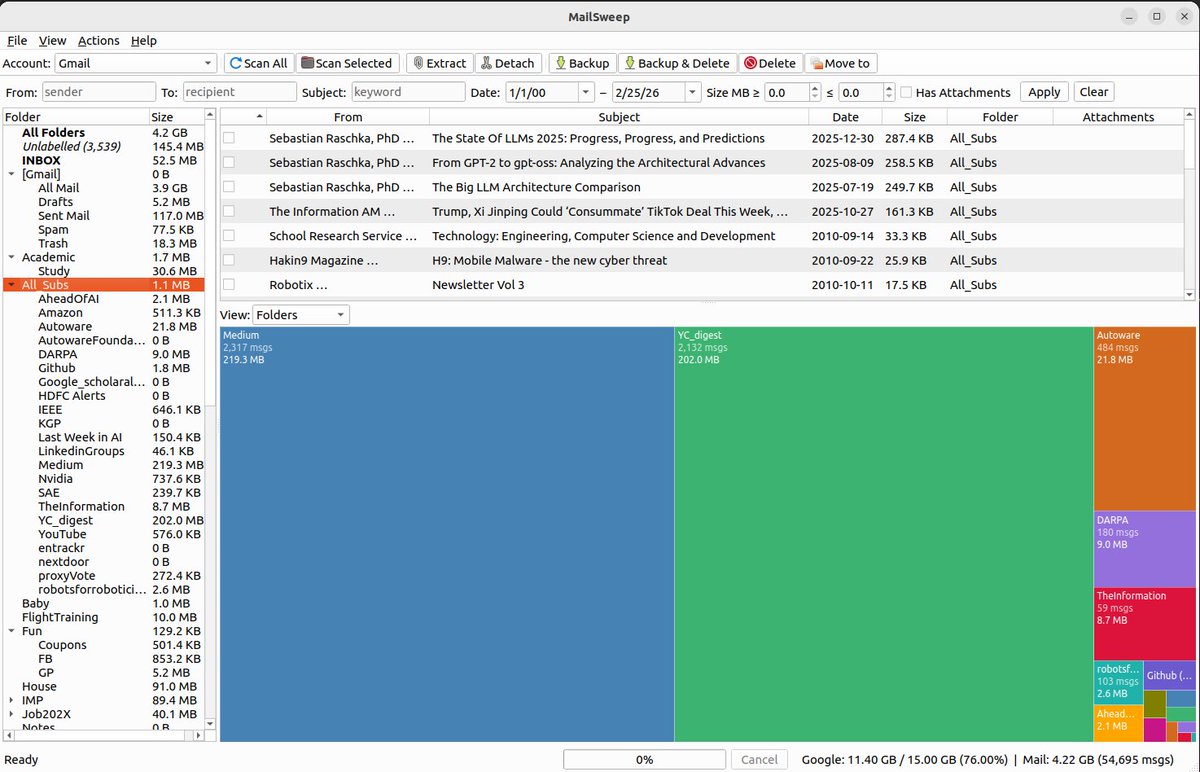Viewport: 1200px width, 772px height.
Task: Sort the folder tree by Size header
Action: 175,117
